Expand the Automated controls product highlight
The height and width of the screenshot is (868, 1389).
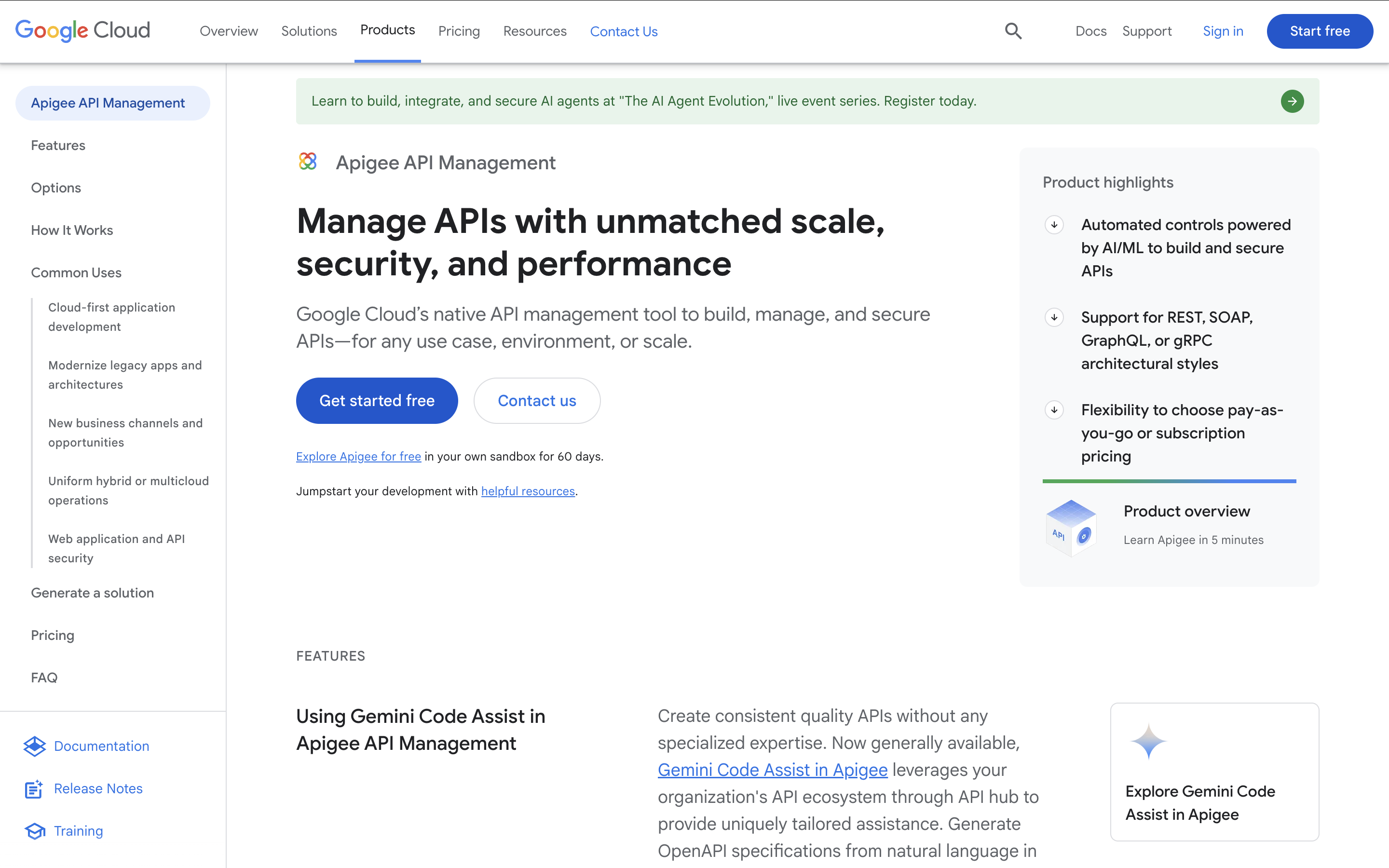click(1054, 225)
